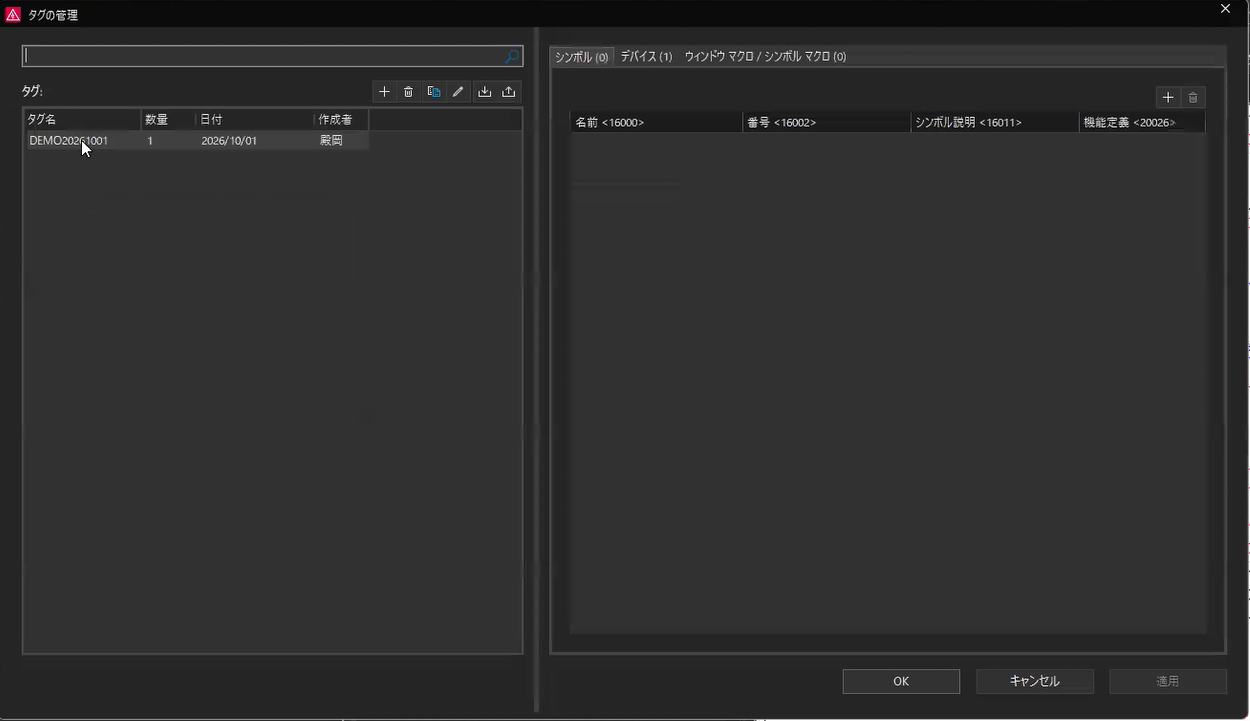Click the シンボル説明 <16011> column header
This screenshot has height=721, width=1250.
click(x=995, y=122)
